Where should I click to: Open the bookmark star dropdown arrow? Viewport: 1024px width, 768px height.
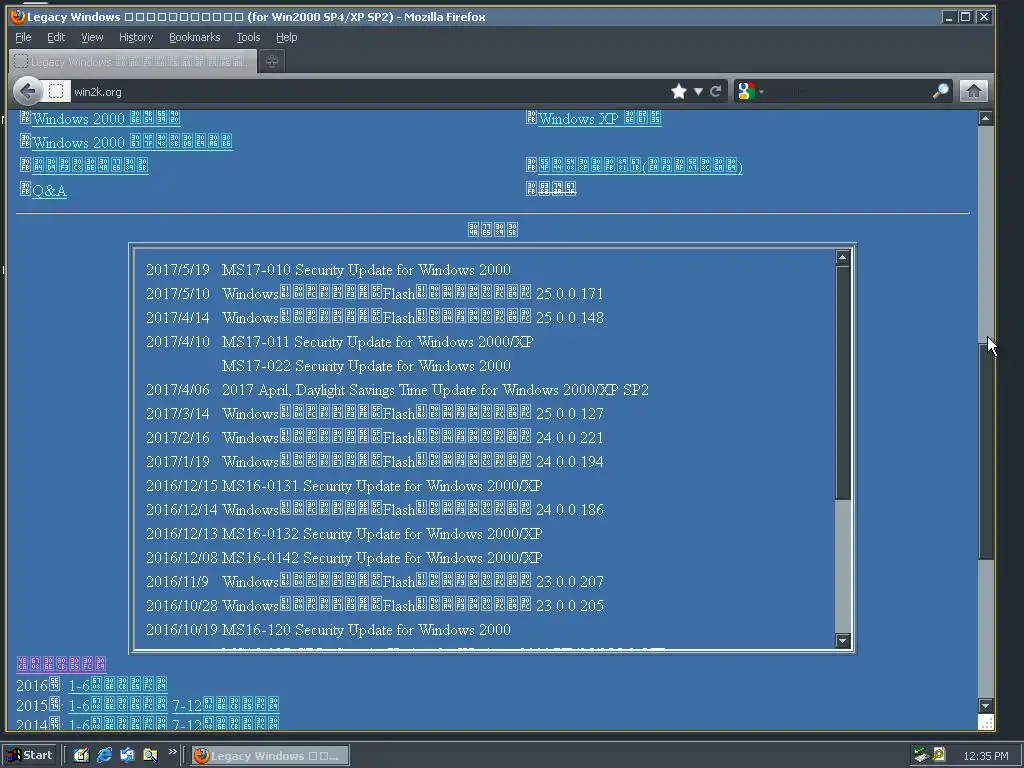tap(698, 91)
